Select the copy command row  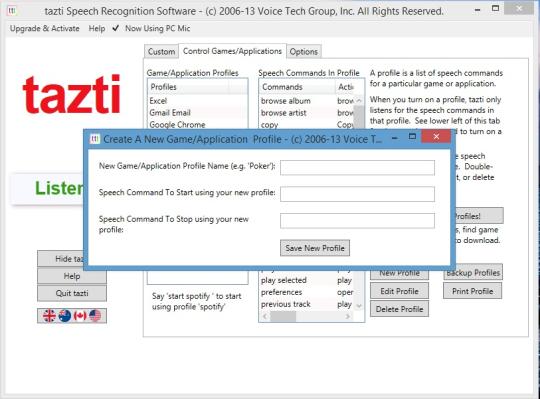click(x=307, y=124)
